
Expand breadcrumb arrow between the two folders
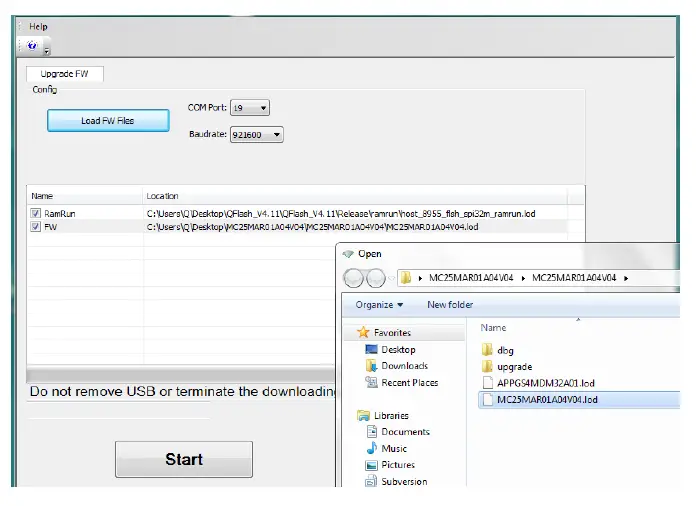tap(523, 279)
